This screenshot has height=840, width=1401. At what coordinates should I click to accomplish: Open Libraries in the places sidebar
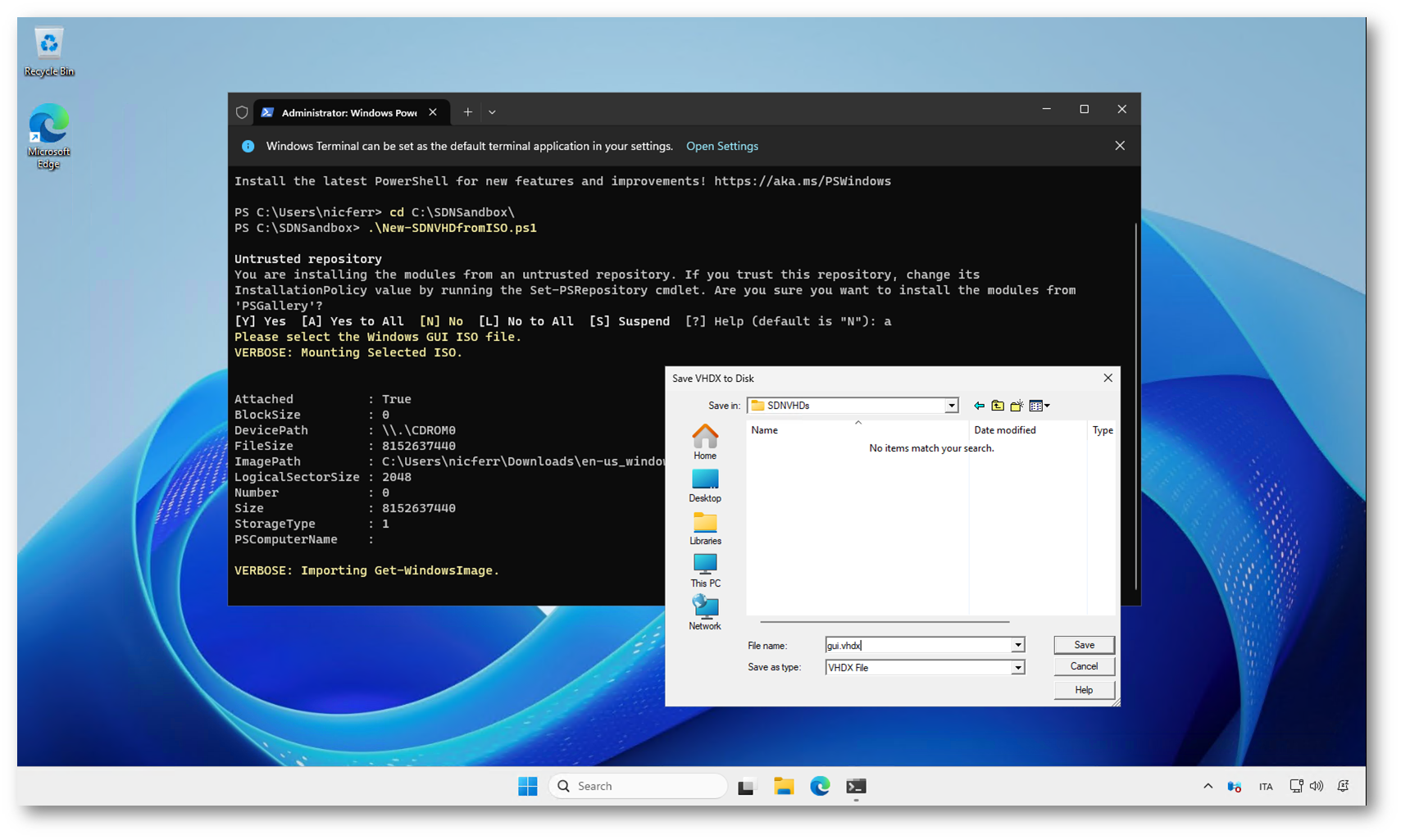704,528
